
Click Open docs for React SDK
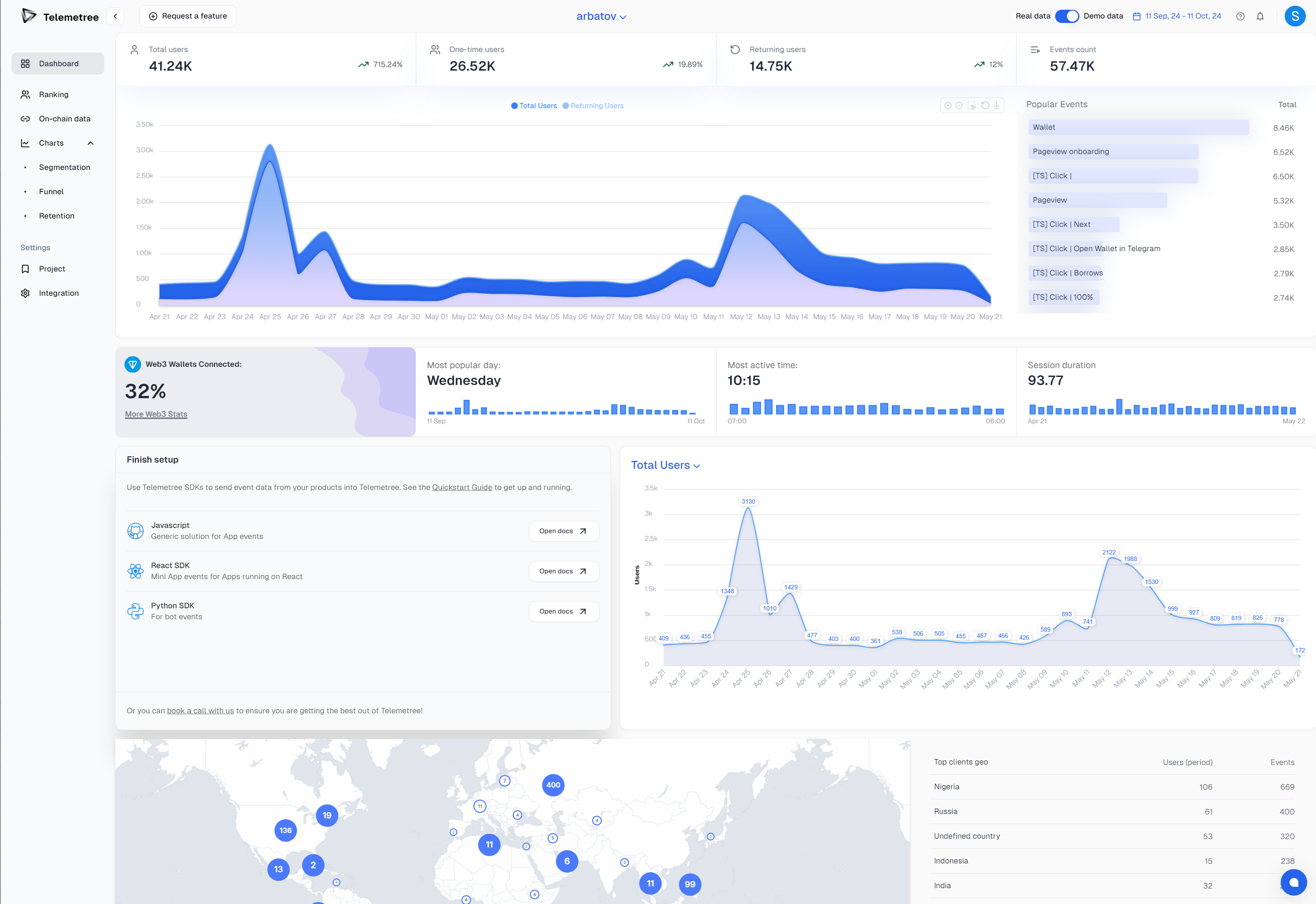pos(563,571)
